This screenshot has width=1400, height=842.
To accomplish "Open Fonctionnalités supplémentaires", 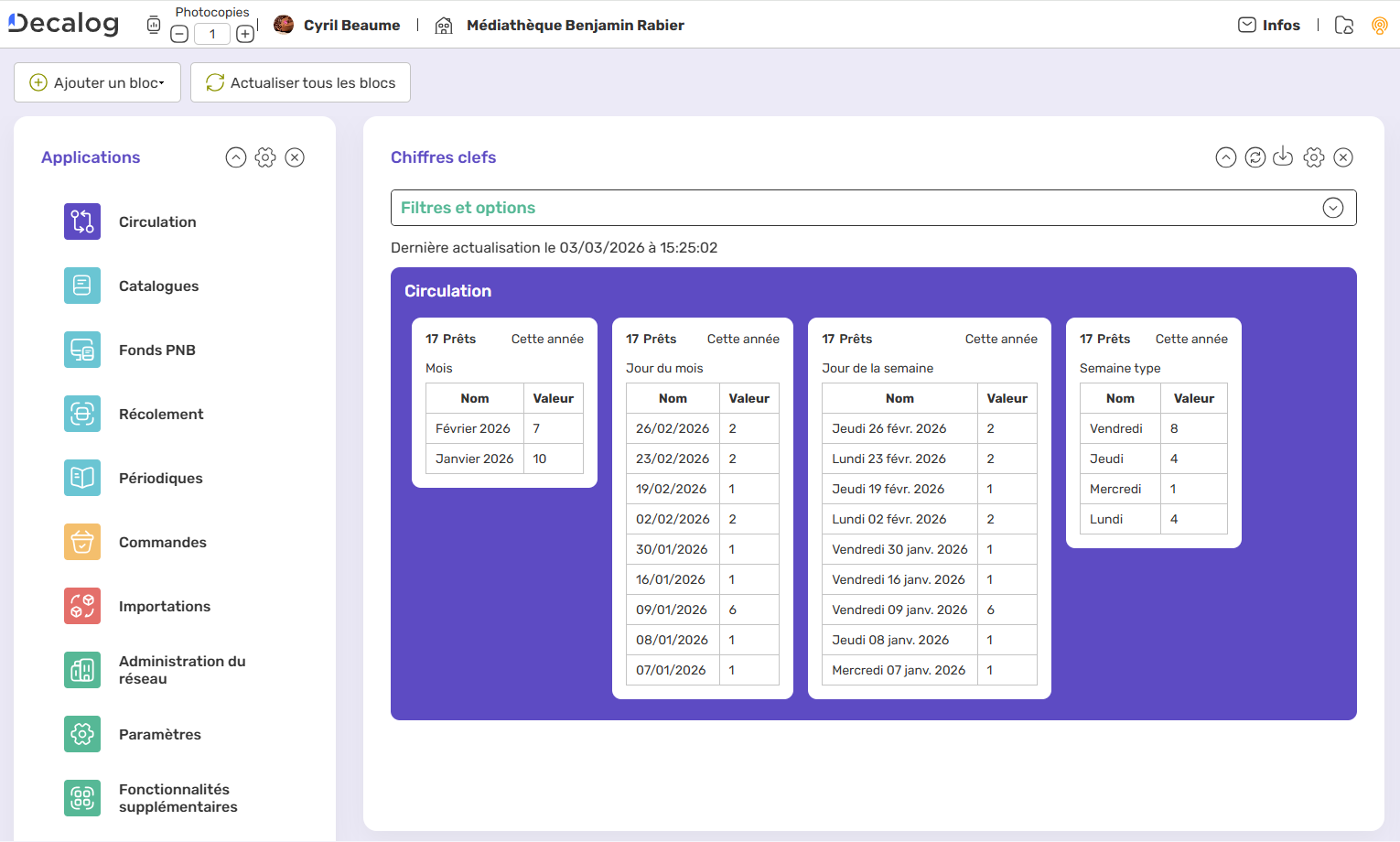I will point(178,797).
